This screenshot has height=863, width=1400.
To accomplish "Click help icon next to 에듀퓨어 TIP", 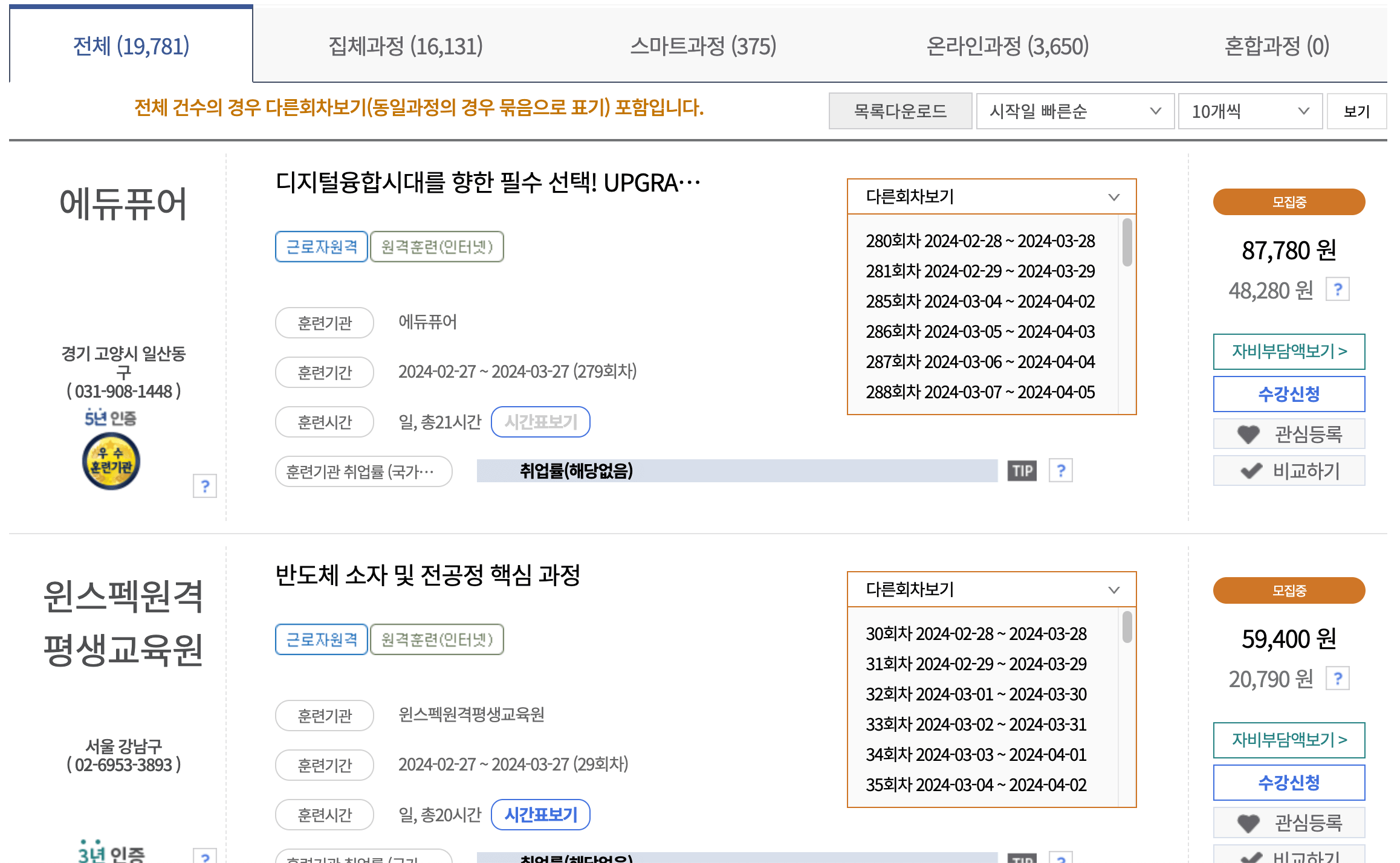I will (x=1061, y=471).
